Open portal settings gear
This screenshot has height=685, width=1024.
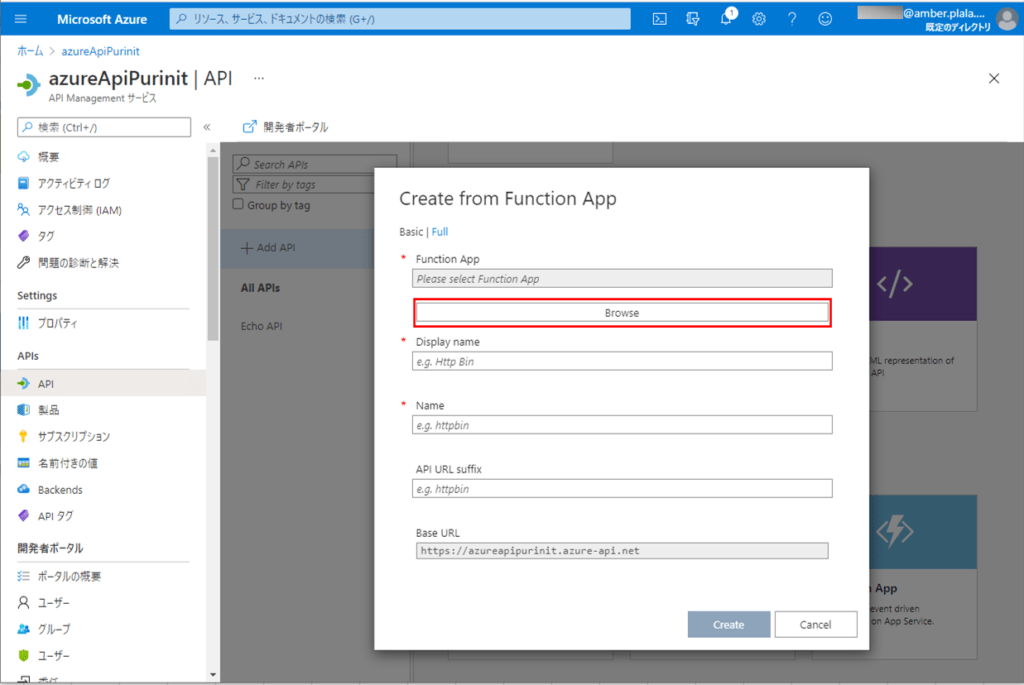(x=759, y=17)
